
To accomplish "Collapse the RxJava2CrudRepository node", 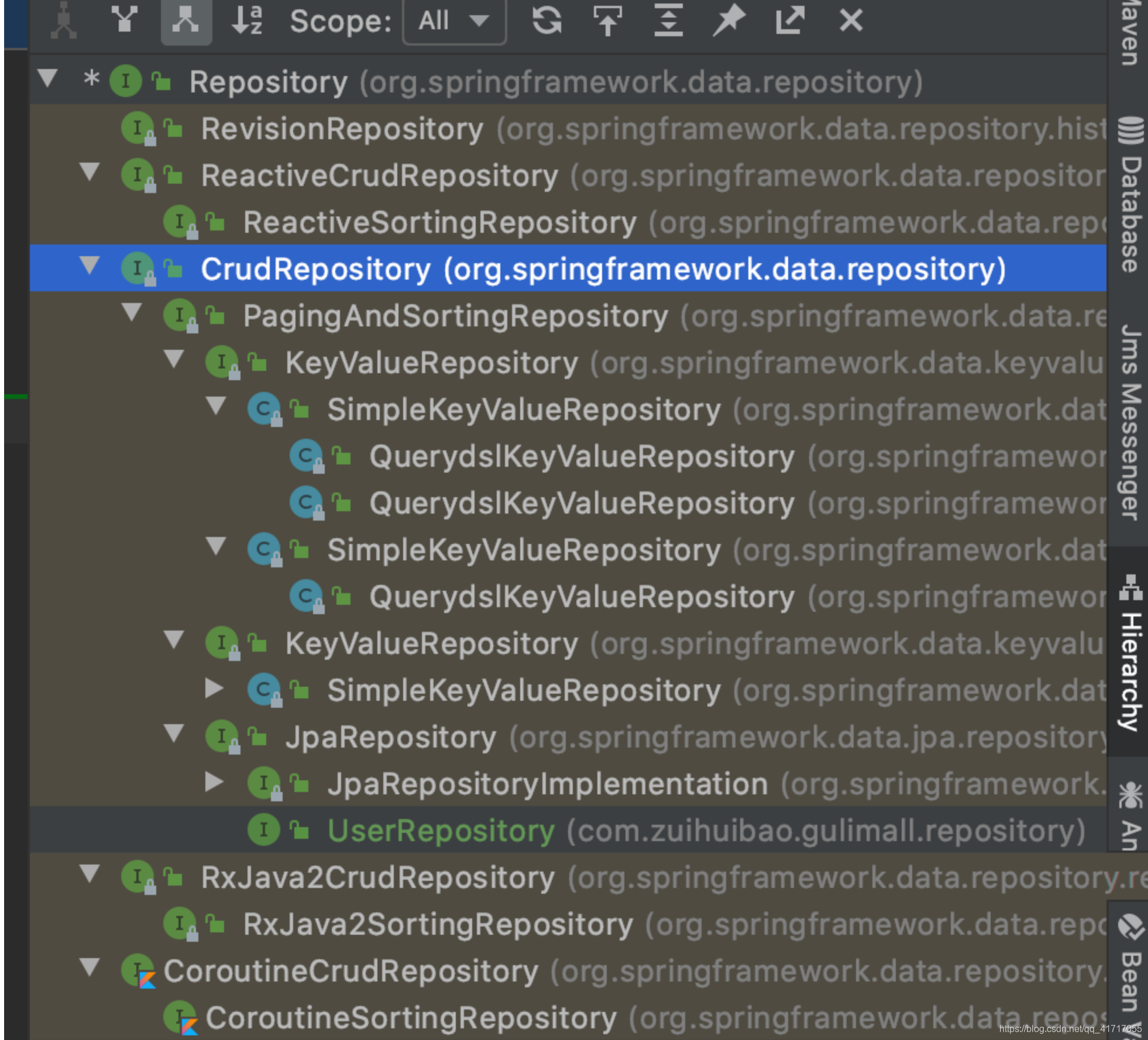I will click(x=90, y=874).
